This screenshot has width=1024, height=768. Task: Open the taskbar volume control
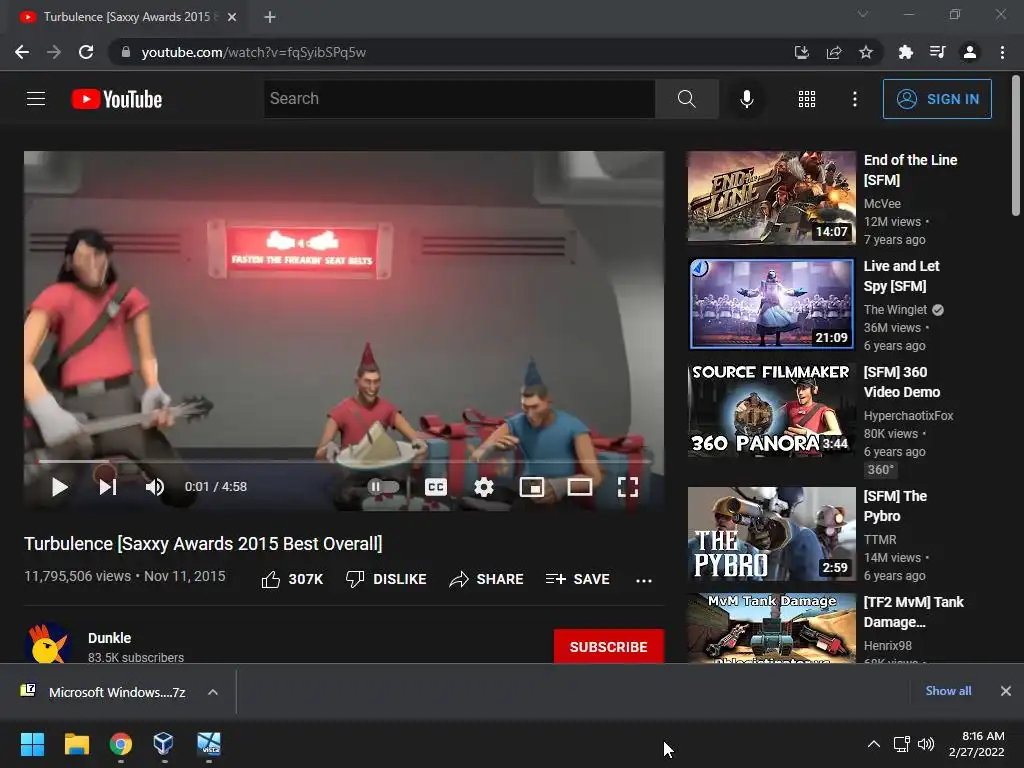pos(926,744)
